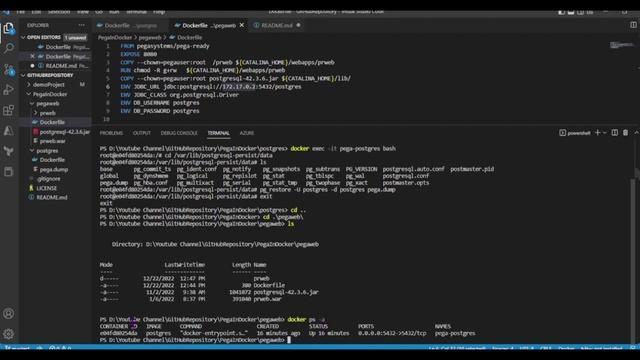Image resolution: width=640 pixels, height=360 pixels.
Task: Open the Explorer view in activity bar
Action: tap(9, 29)
